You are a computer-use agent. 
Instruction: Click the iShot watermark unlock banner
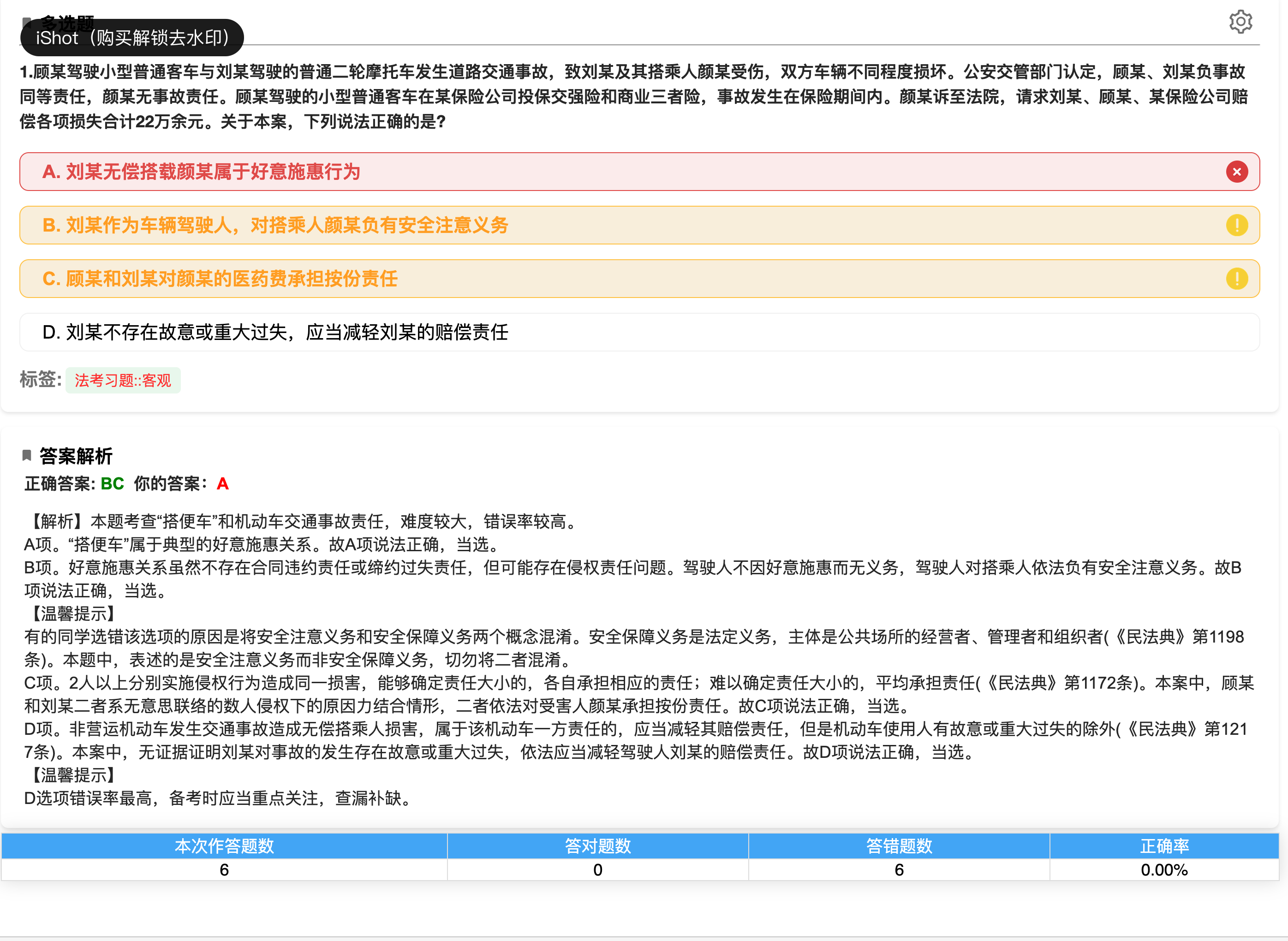(x=132, y=38)
